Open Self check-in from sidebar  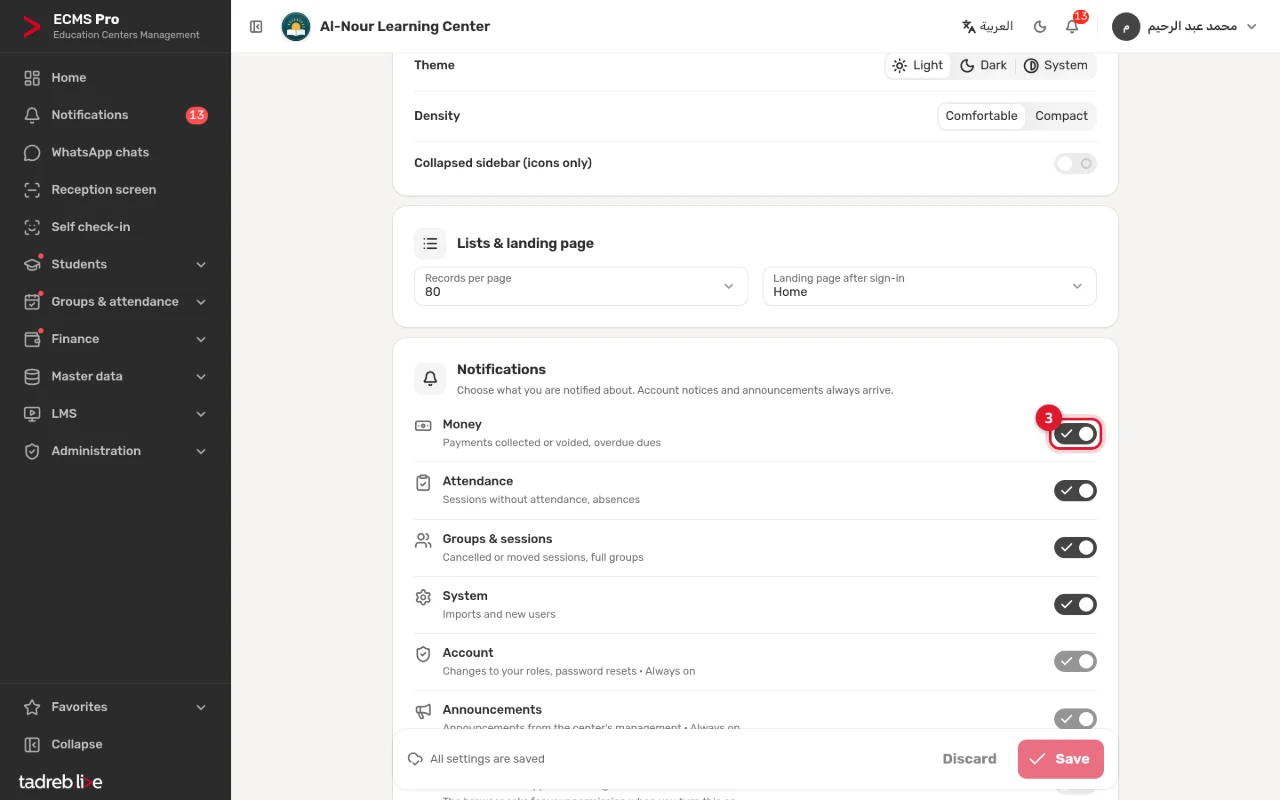coord(115,227)
